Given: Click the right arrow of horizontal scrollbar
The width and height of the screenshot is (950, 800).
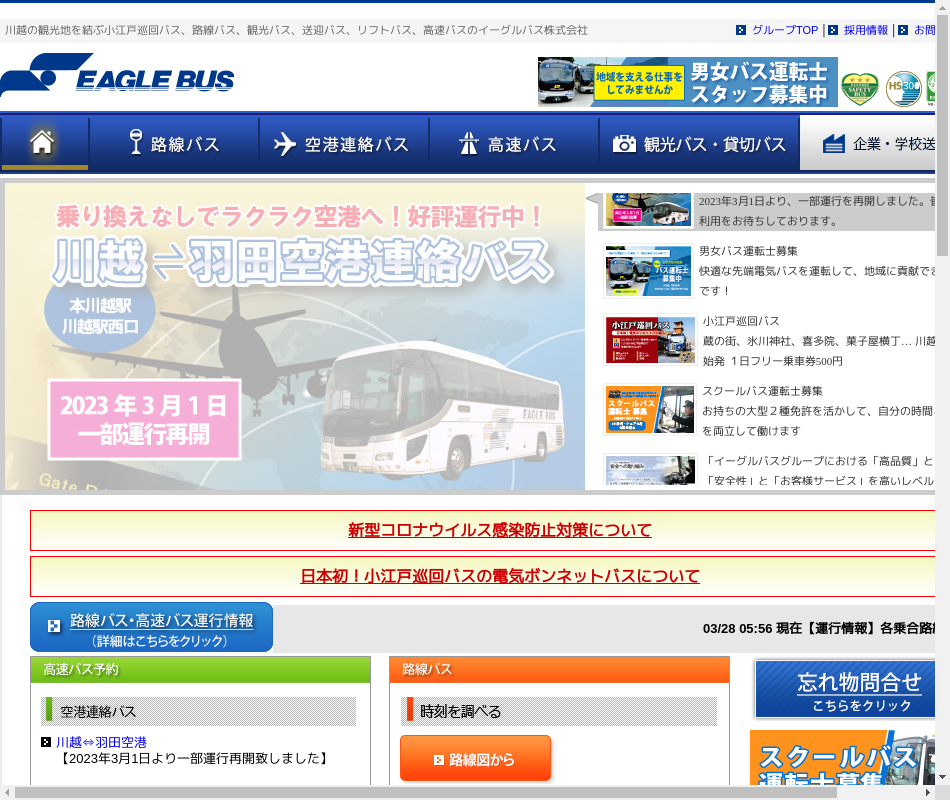Looking at the screenshot, I should coord(928,793).
